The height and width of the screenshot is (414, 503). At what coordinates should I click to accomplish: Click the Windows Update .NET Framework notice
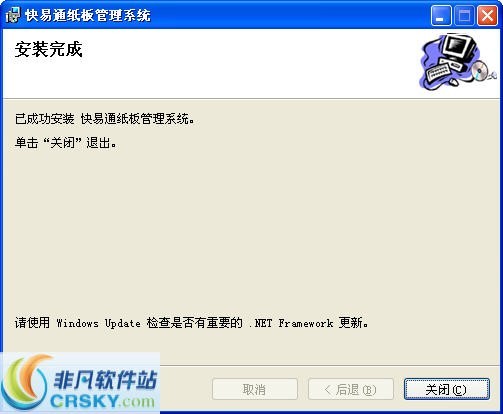[x=192, y=323]
